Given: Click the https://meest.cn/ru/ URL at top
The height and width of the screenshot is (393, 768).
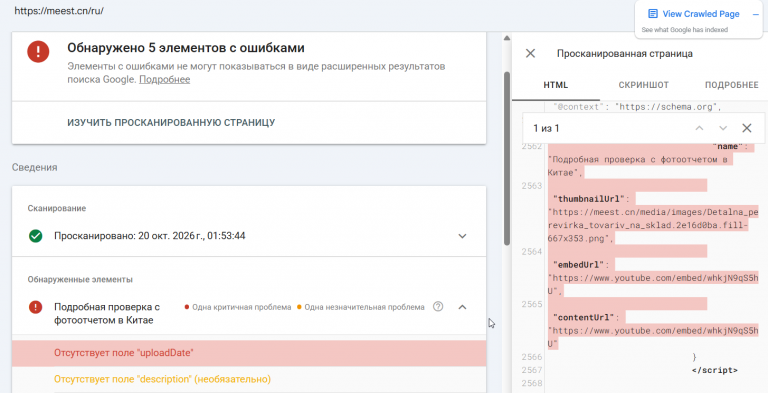Looking at the screenshot, I should pyautogui.click(x=59, y=11).
